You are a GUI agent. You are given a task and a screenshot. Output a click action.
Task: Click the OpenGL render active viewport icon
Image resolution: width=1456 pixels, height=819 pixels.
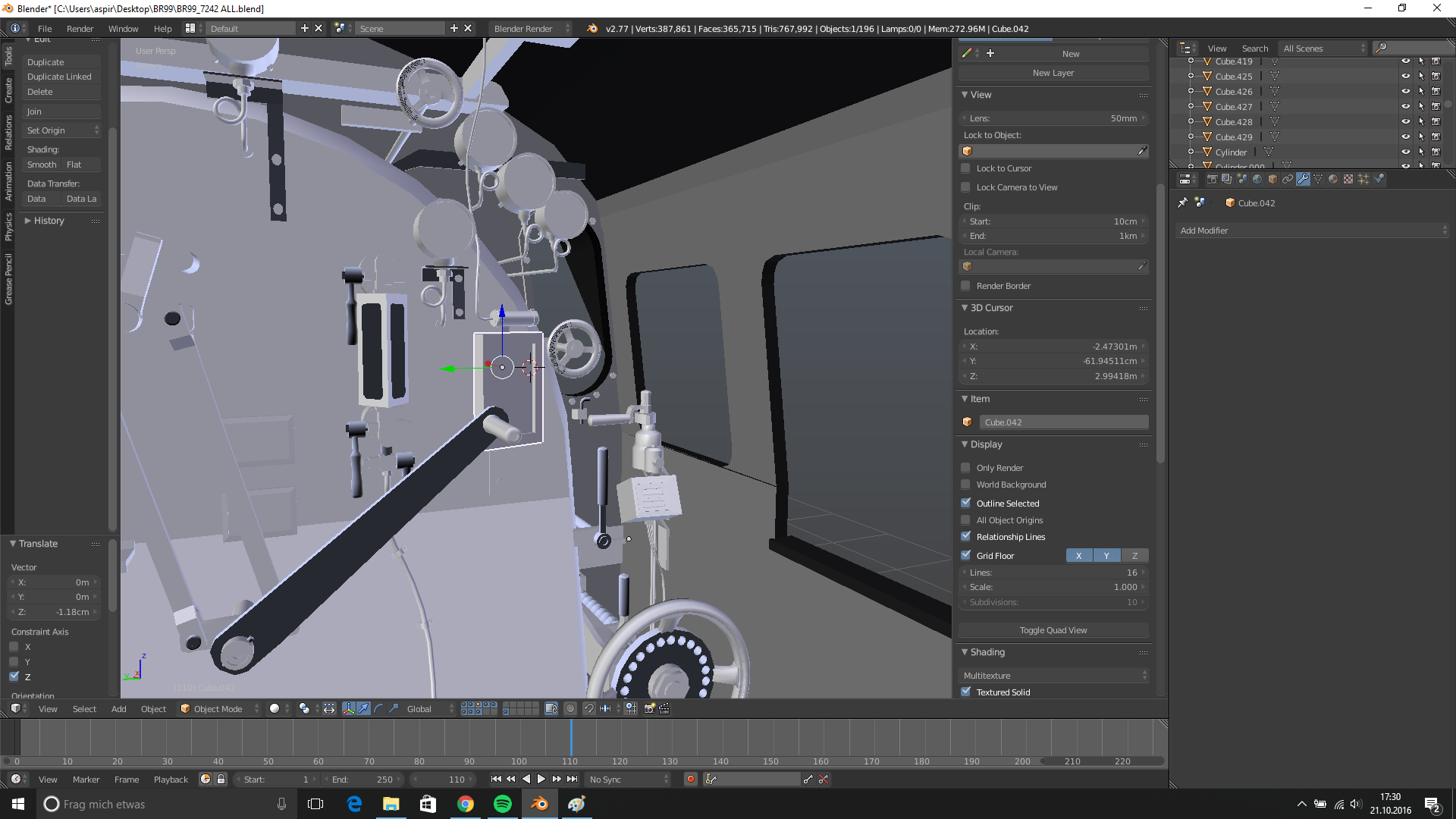click(649, 708)
